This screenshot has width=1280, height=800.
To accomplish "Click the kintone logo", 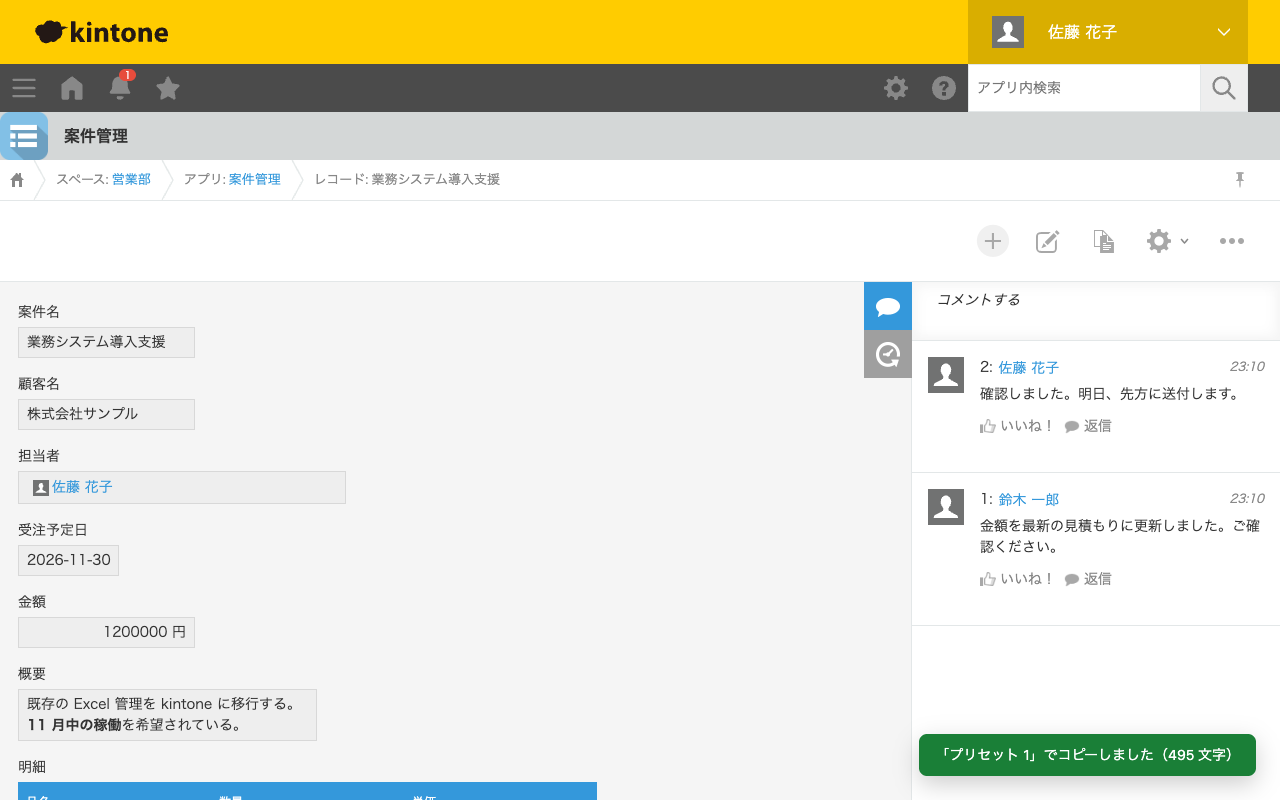I will [101, 32].
